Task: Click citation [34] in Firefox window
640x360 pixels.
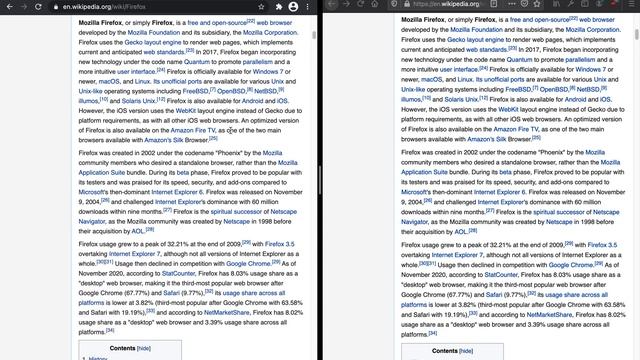Action: 433,333
